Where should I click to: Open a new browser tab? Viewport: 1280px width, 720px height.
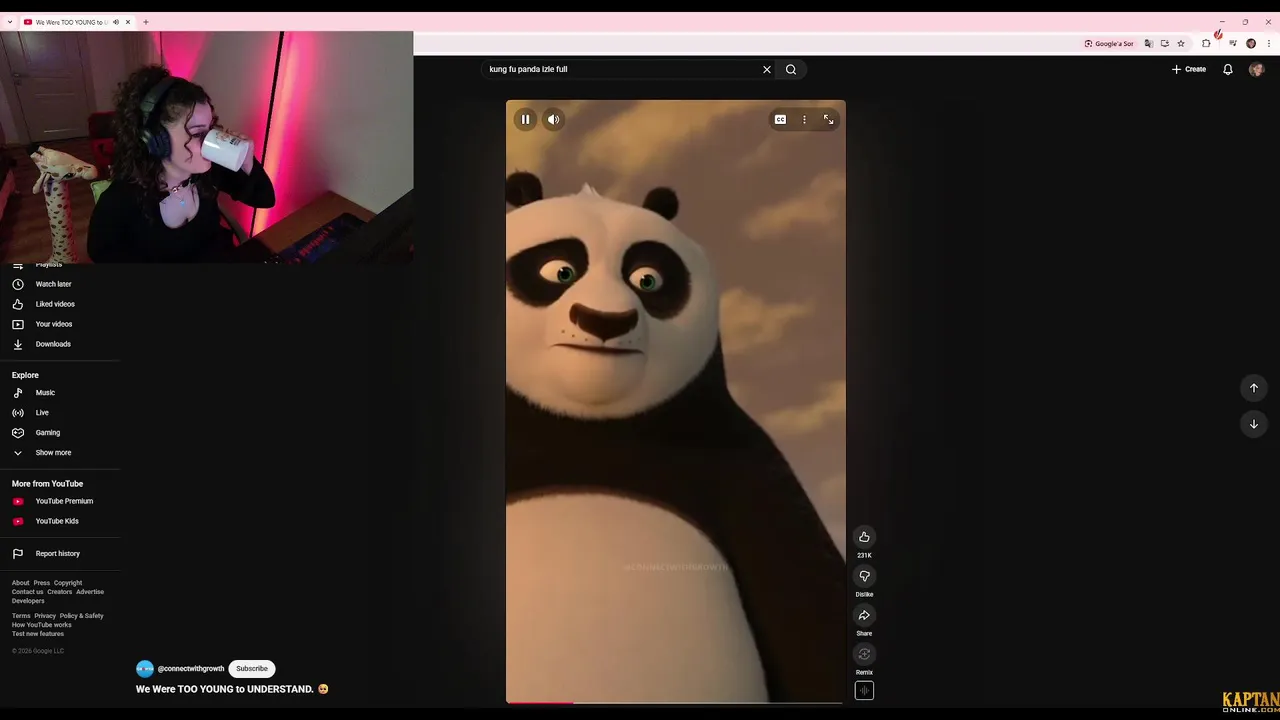(x=146, y=22)
